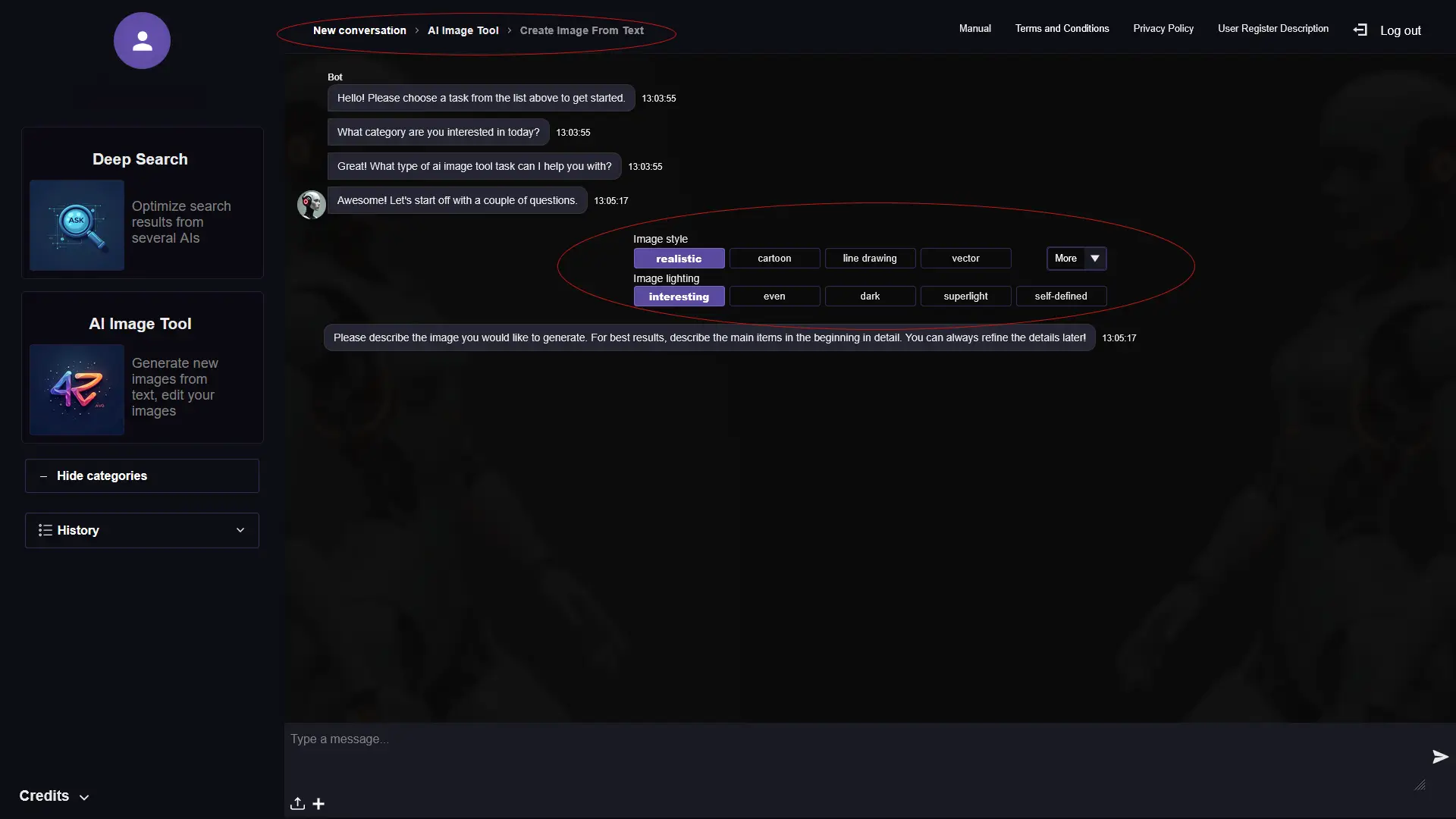Click the send message arrow icon
Screen dimensions: 1456x819
tap(1439, 757)
